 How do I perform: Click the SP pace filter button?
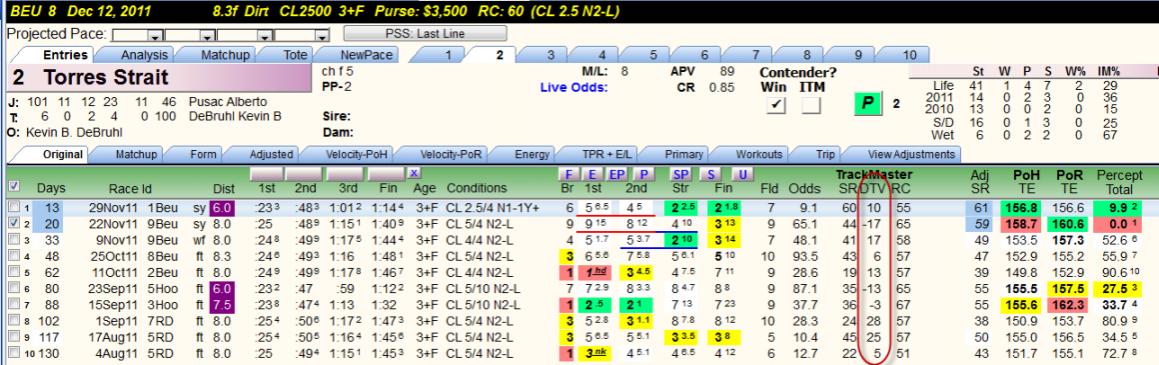(x=681, y=174)
